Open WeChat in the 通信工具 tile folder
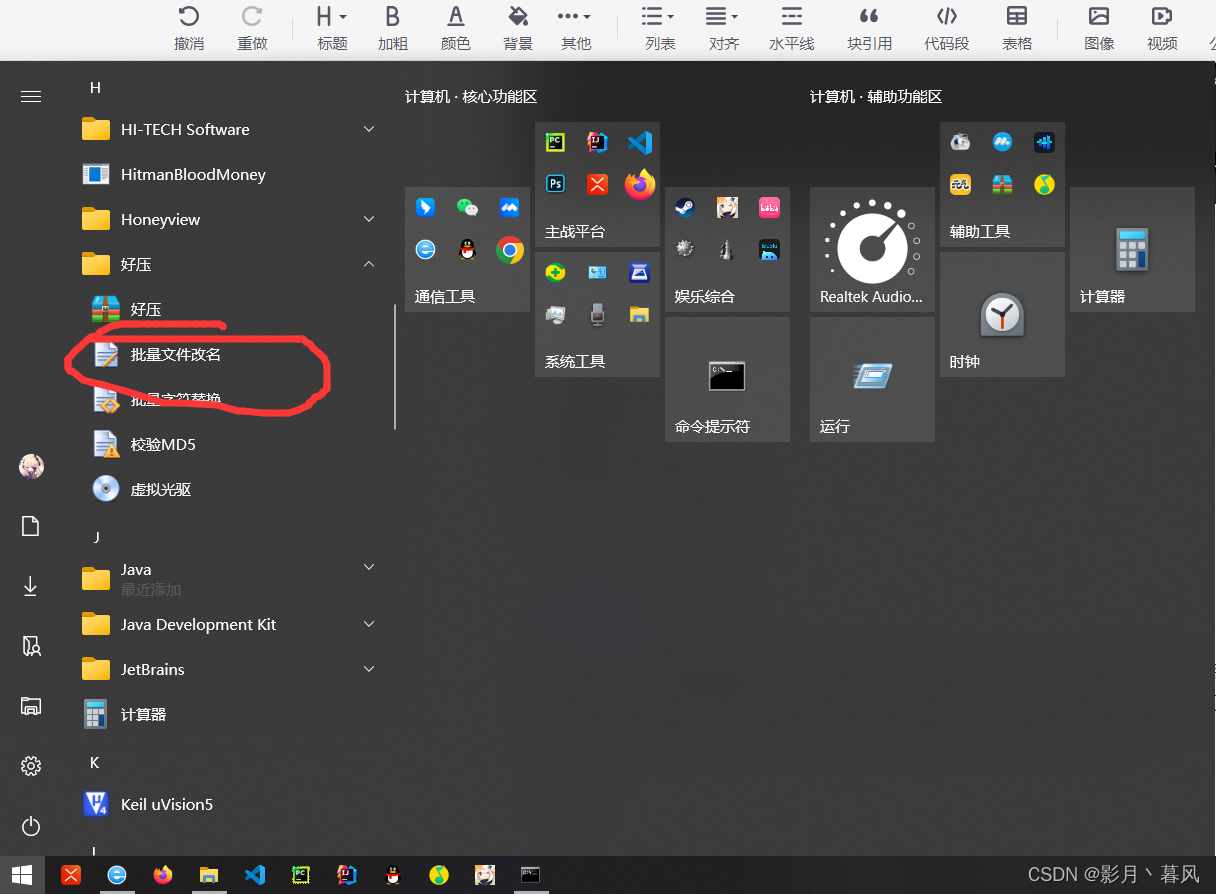 (x=467, y=207)
